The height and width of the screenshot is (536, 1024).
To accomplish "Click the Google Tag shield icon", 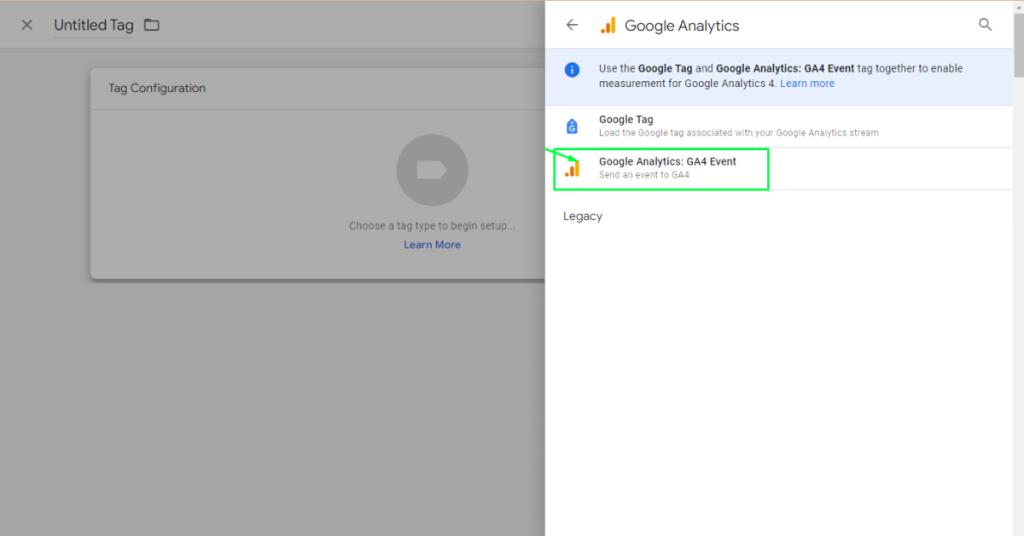I will coord(572,126).
